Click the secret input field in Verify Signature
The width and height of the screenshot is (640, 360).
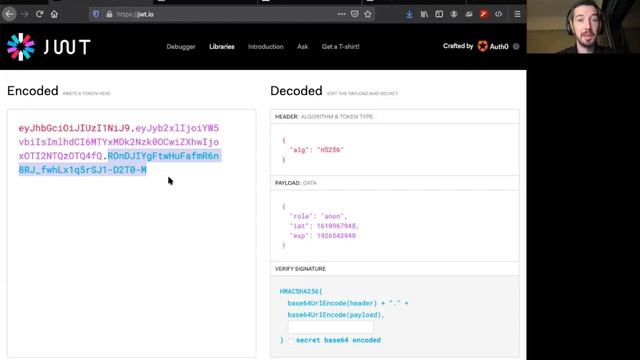[330, 327]
